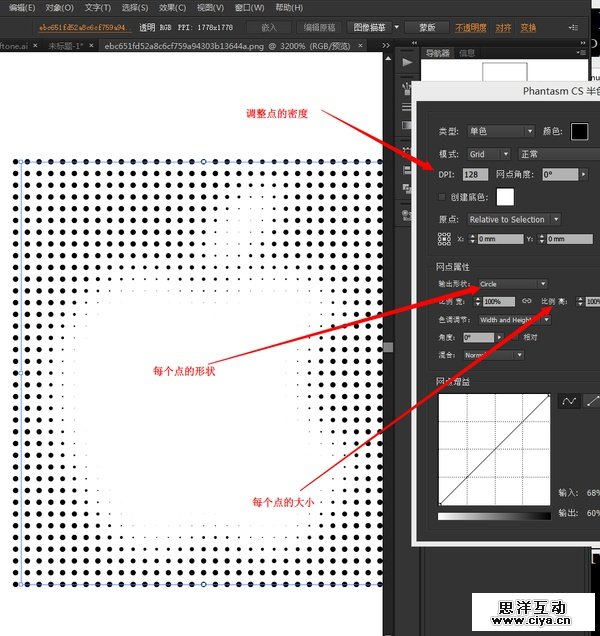Image resolution: width=600 pixels, height=636 pixels.
Task: Open the 效果(C) menu
Action: pos(172,8)
